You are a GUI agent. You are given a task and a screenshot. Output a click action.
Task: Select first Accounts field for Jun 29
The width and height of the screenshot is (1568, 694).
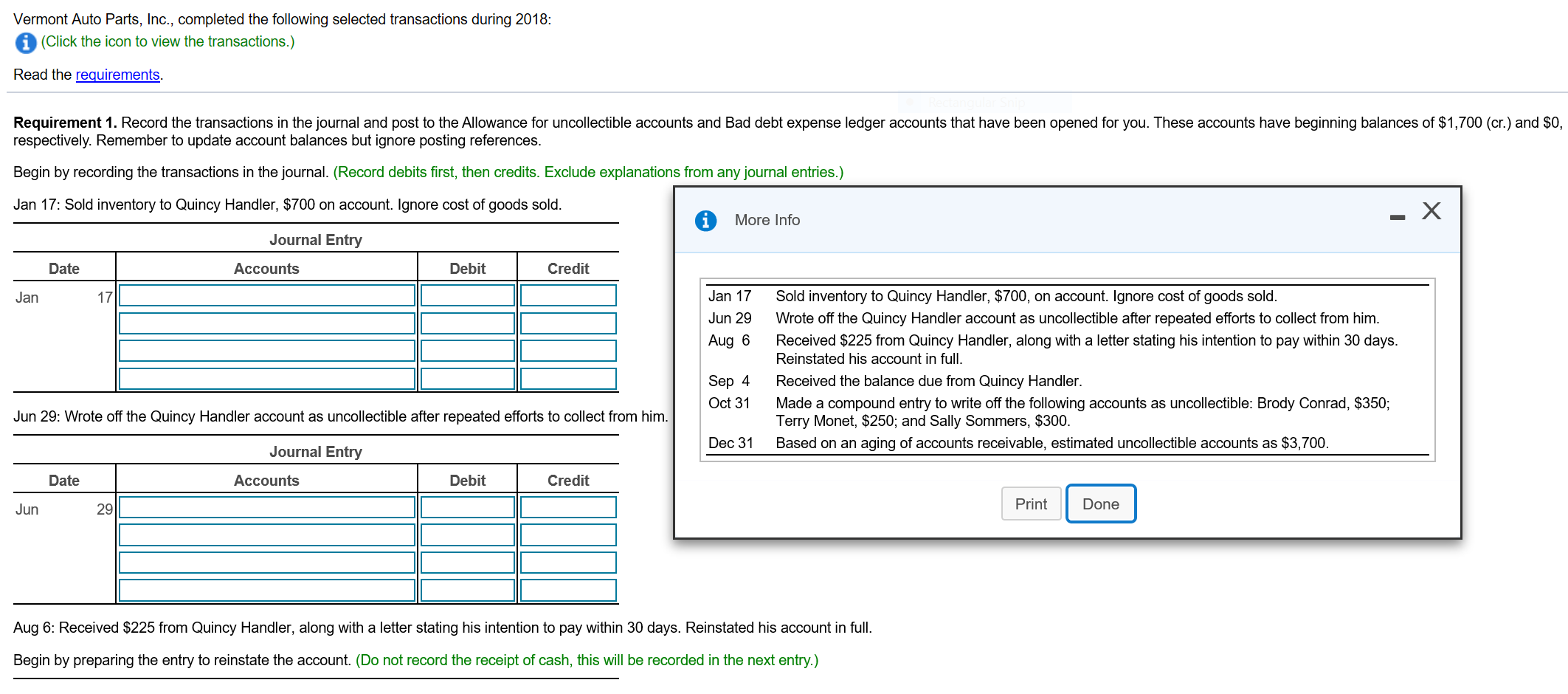(267, 507)
